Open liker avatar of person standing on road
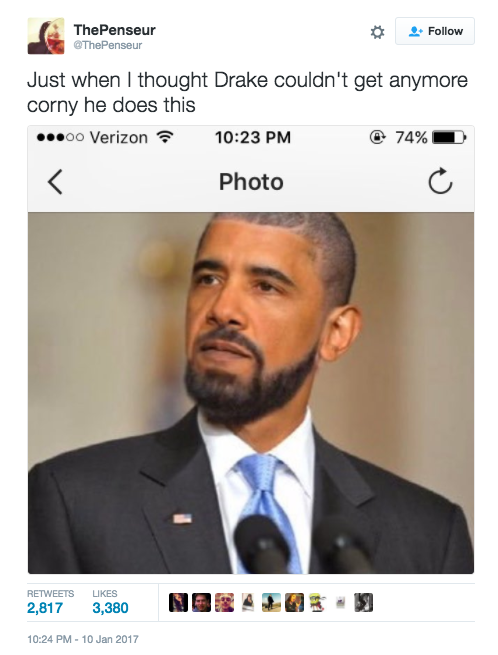Image resolution: width=498 pixels, height=655 pixels. coord(271,603)
